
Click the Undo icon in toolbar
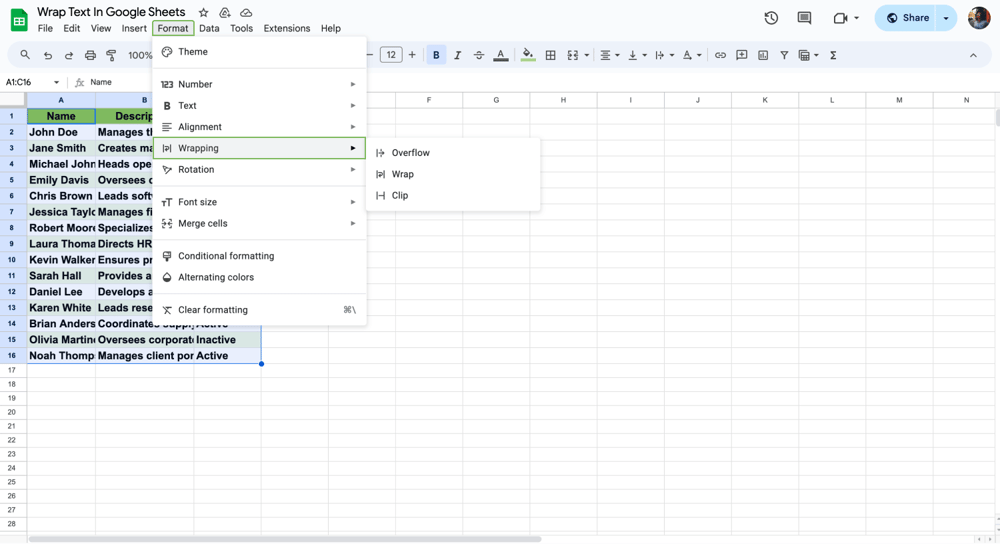[x=47, y=56]
